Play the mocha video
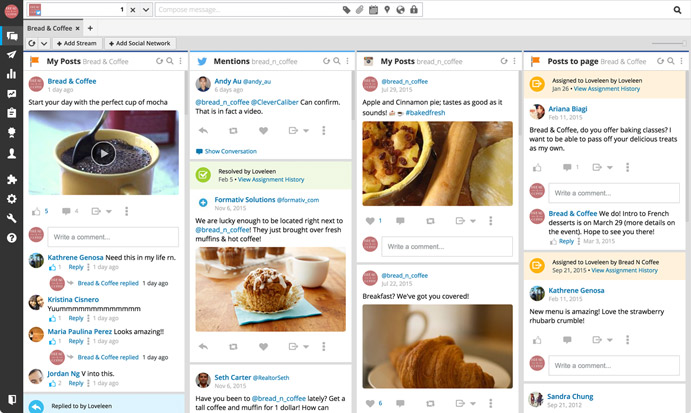Viewport: 691px width, 413px height. pyautogui.click(x=104, y=154)
